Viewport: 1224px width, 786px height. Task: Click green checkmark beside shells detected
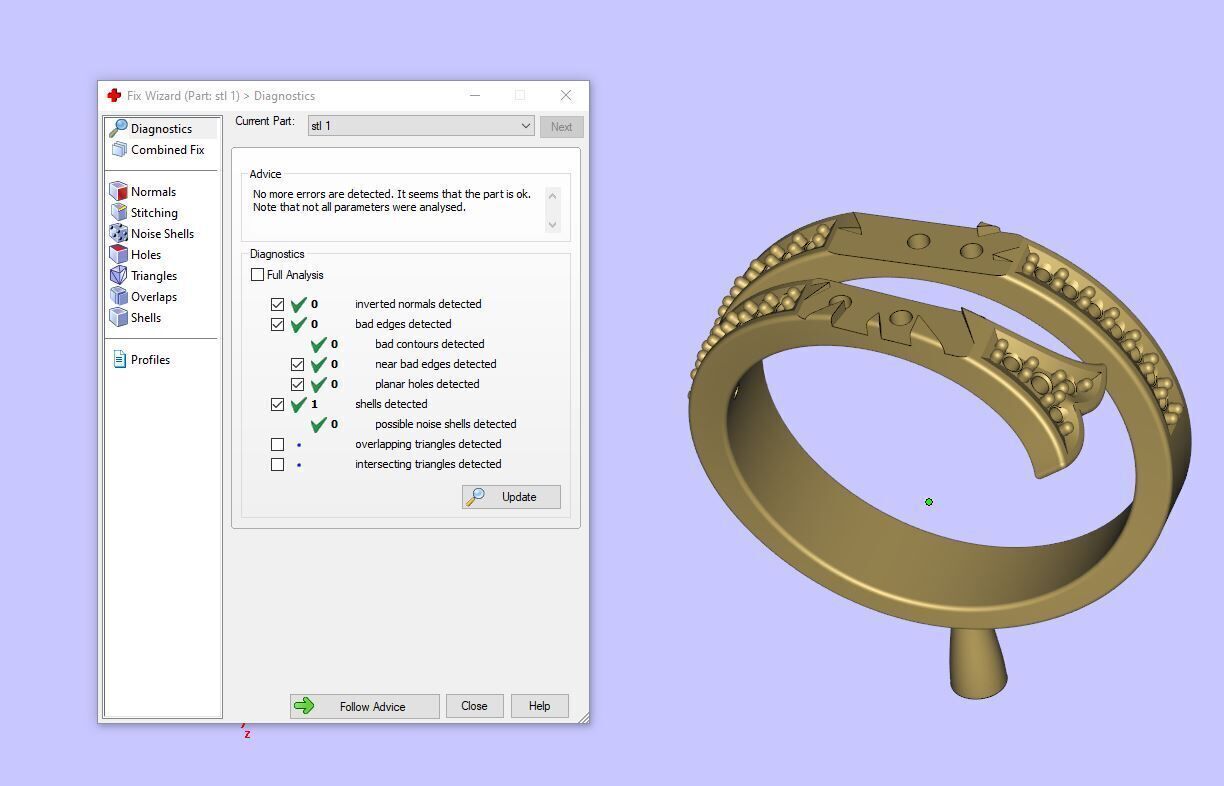(298, 404)
